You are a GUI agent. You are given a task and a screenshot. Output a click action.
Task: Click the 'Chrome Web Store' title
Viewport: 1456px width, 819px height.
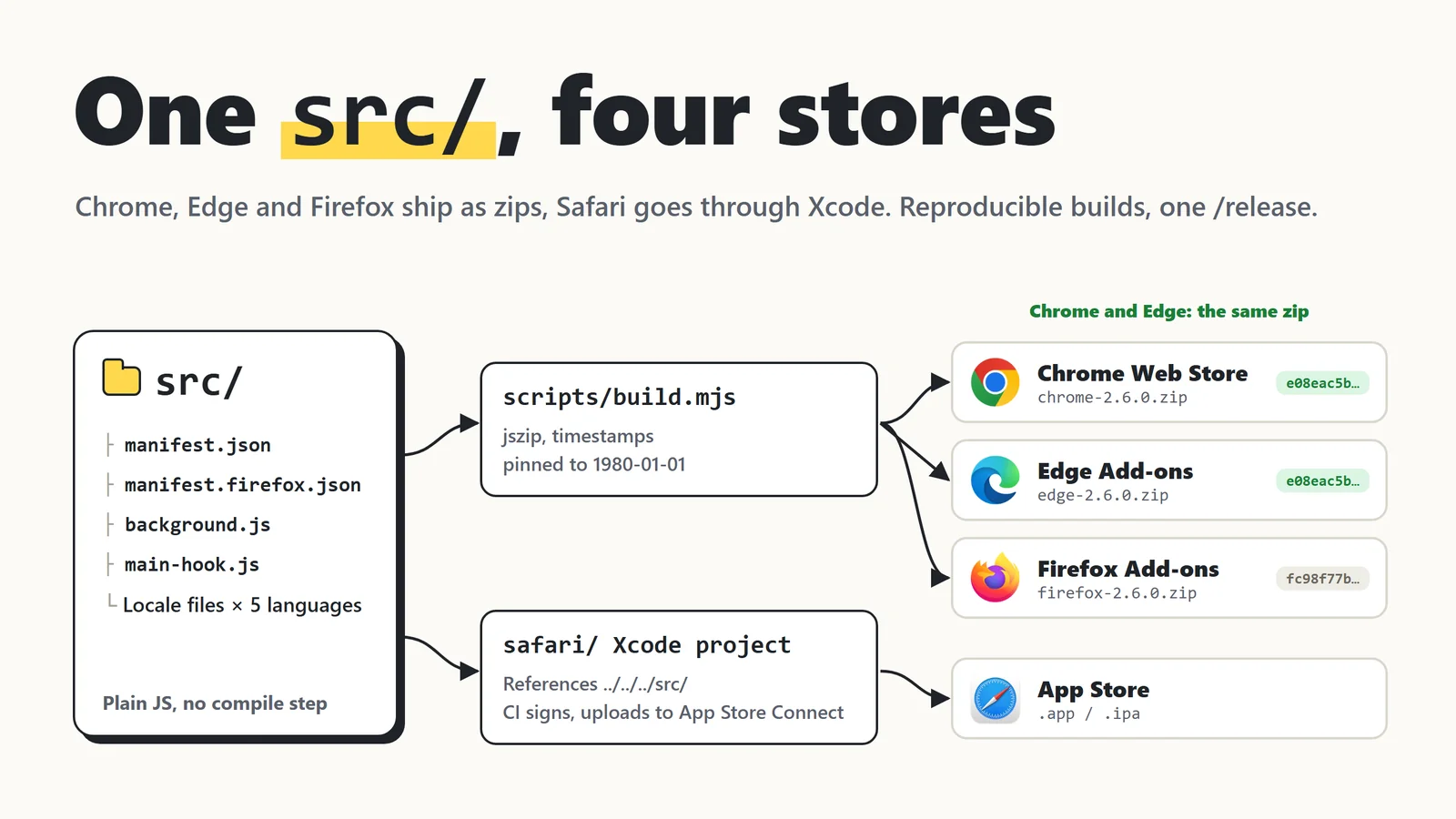pyautogui.click(x=1142, y=373)
